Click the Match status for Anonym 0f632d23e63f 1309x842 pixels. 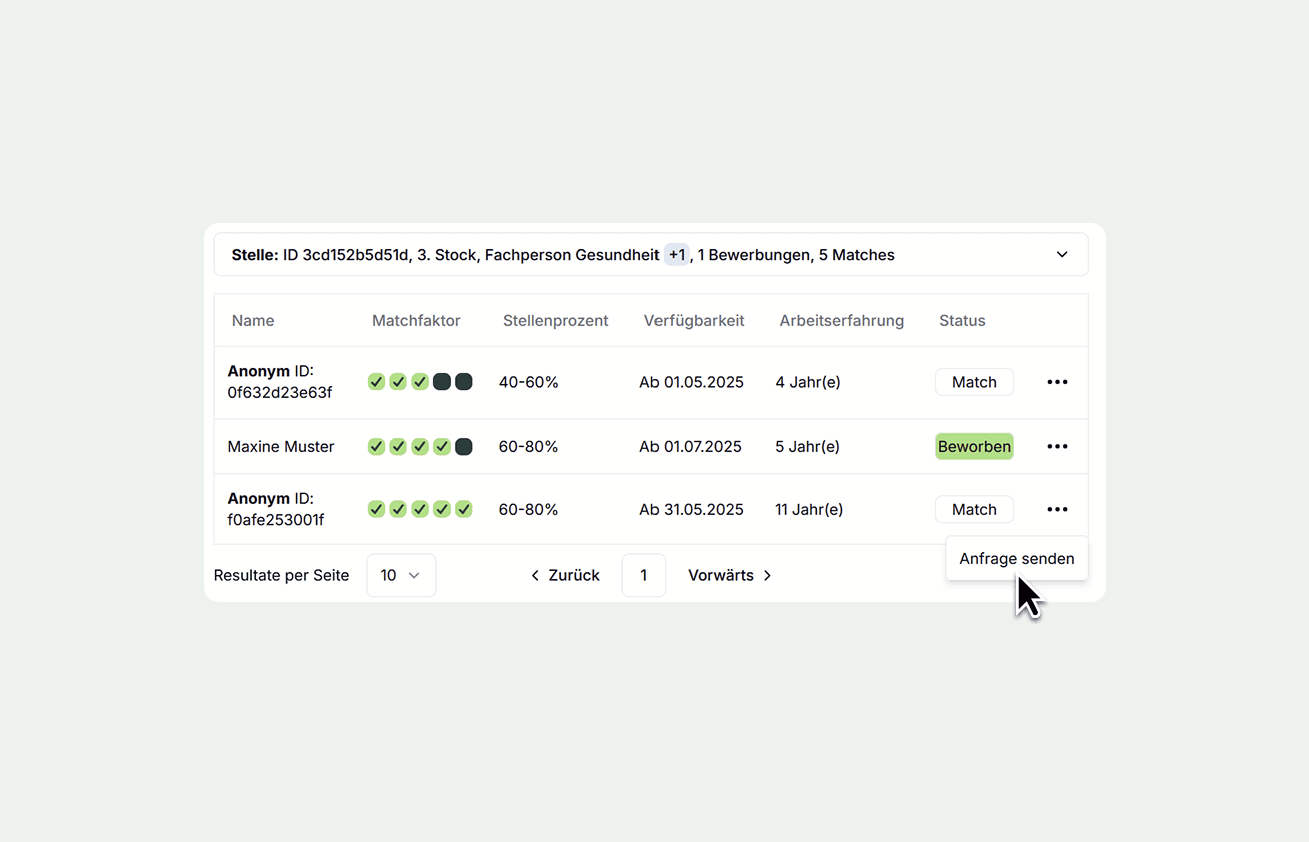pos(974,382)
